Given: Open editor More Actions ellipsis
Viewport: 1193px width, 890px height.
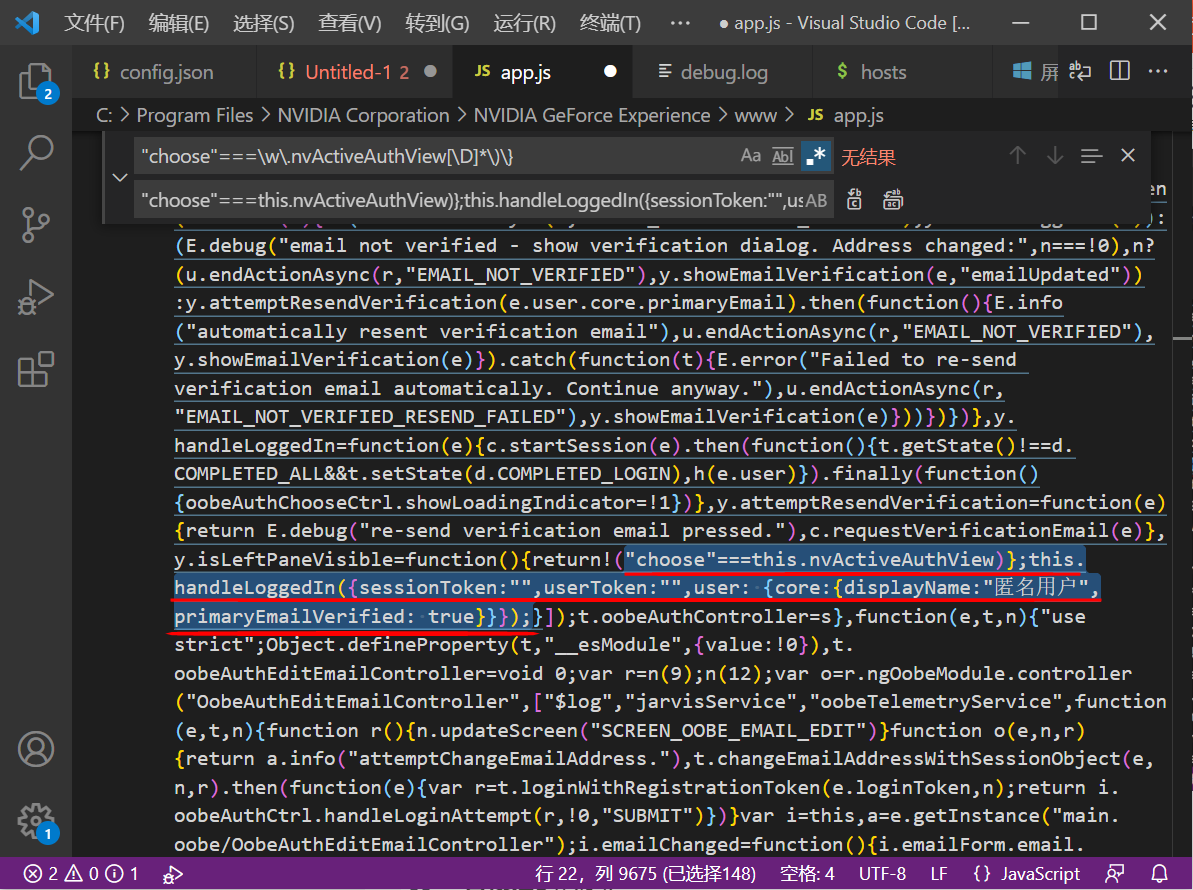Looking at the screenshot, I should pos(1158,72).
